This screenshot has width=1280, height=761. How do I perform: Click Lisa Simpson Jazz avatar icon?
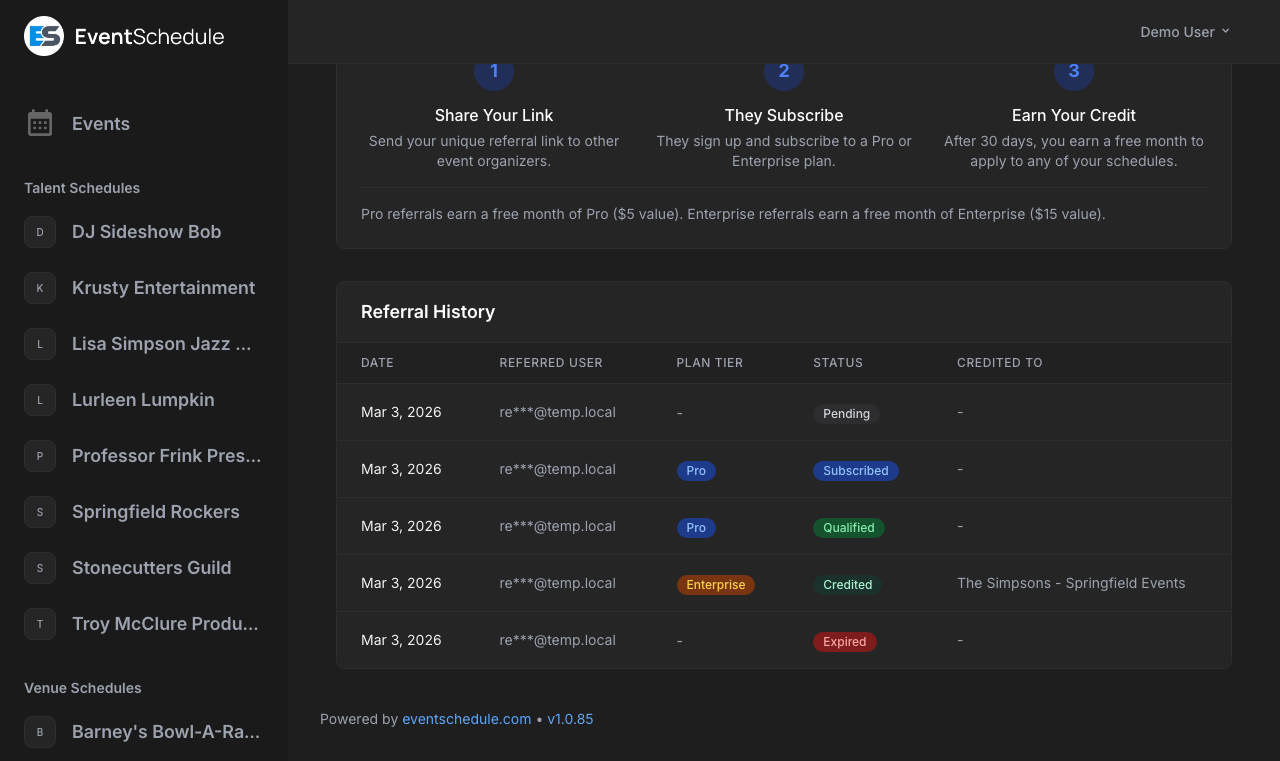click(x=40, y=344)
